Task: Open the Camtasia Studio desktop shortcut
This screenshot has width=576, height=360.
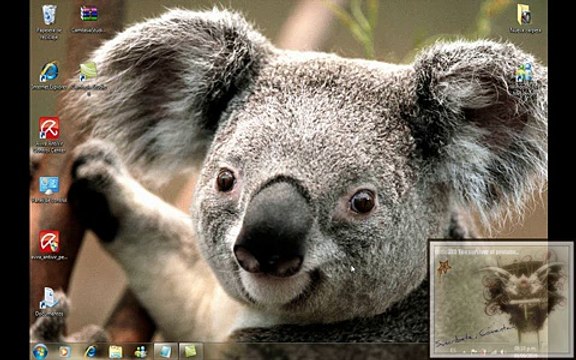Action: coord(89,14)
